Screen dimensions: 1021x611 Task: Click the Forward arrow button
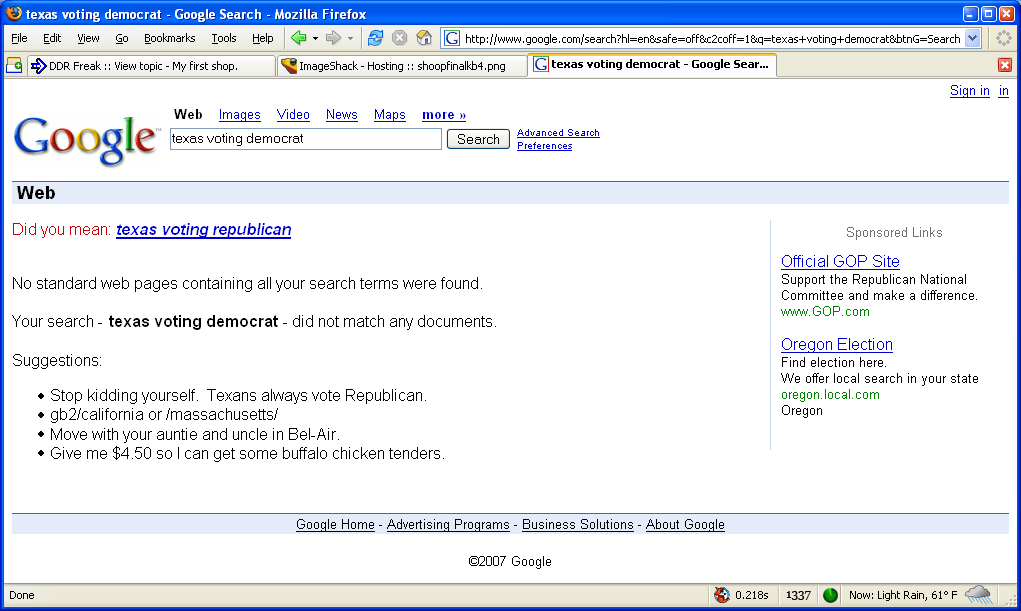click(x=333, y=38)
